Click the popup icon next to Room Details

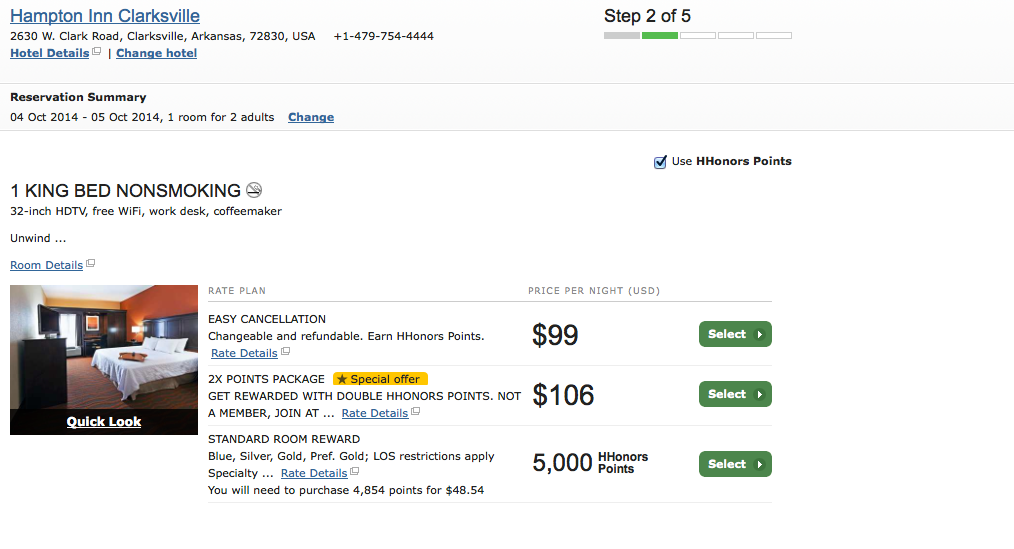coord(91,263)
